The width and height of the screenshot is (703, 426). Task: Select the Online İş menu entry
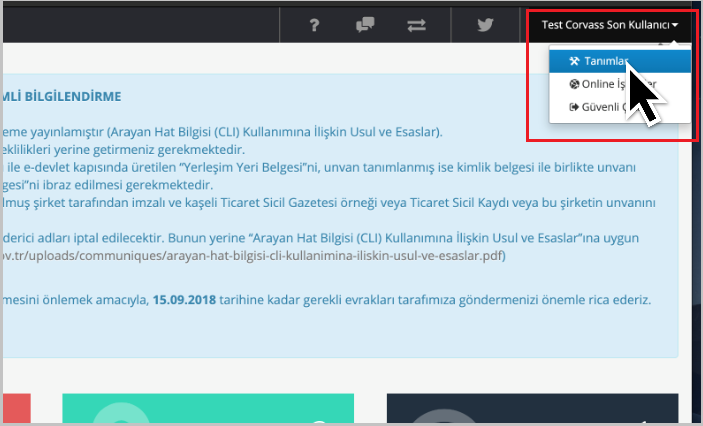click(620, 84)
